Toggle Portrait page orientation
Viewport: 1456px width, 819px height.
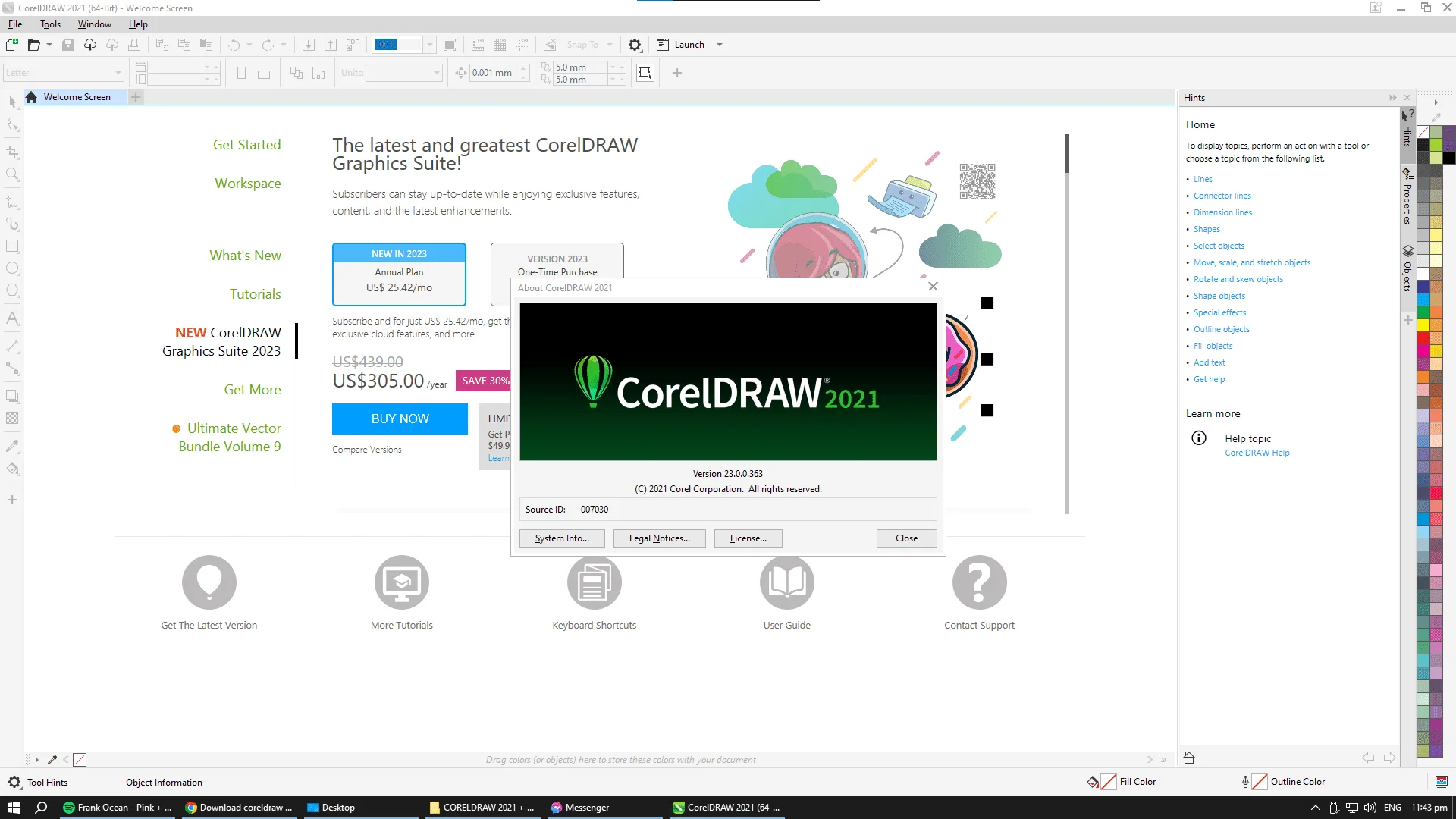pos(241,74)
